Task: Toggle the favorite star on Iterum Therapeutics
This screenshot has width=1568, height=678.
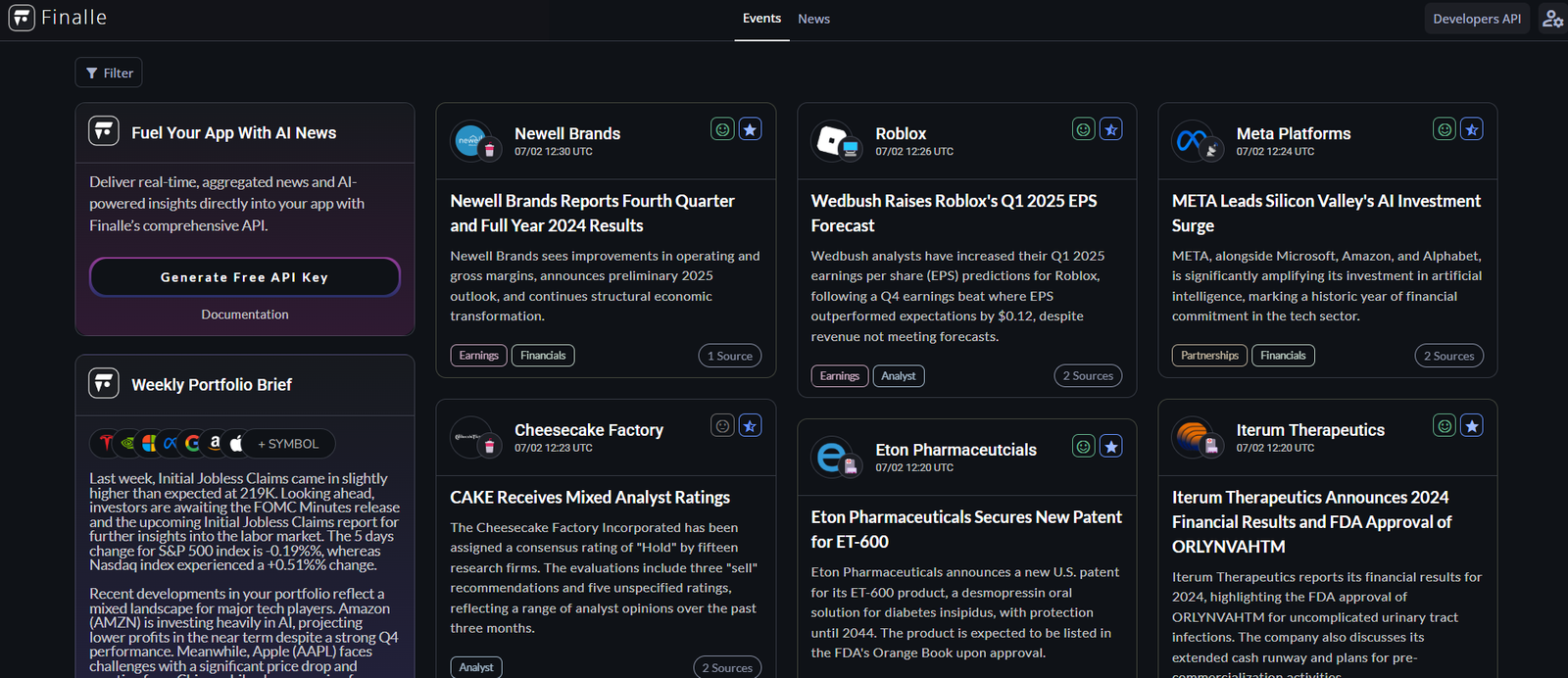Action: tap(1471, 425)
